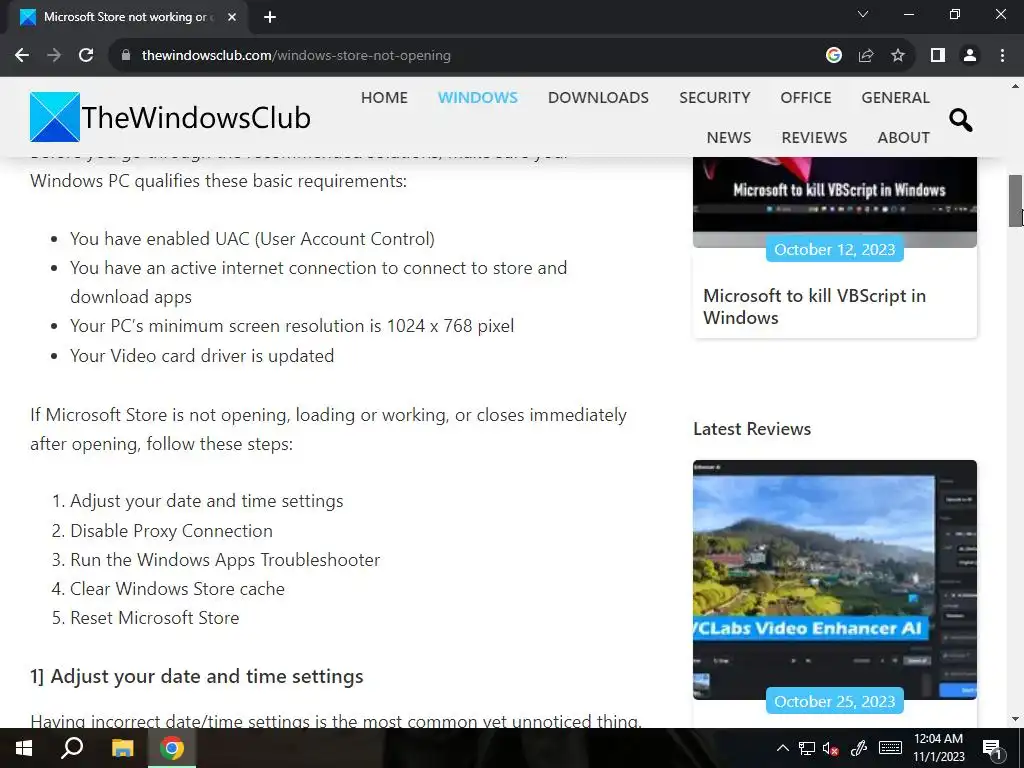The image size is (1024, 768).
Task: Open the site search magnifier icon
Action: [x=961, y=120]
